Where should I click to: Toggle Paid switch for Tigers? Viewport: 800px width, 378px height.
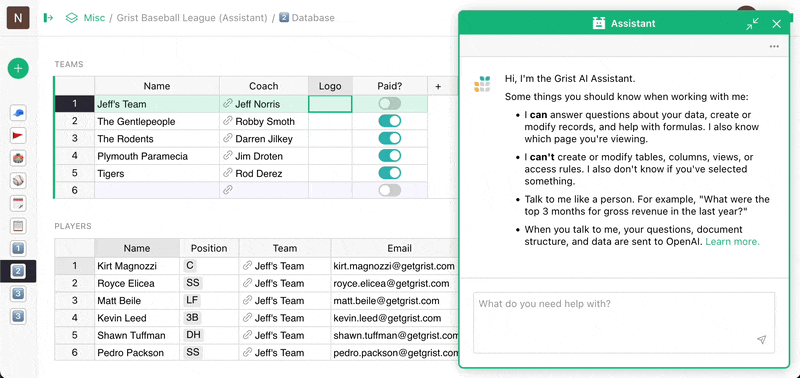coord(390,173)
